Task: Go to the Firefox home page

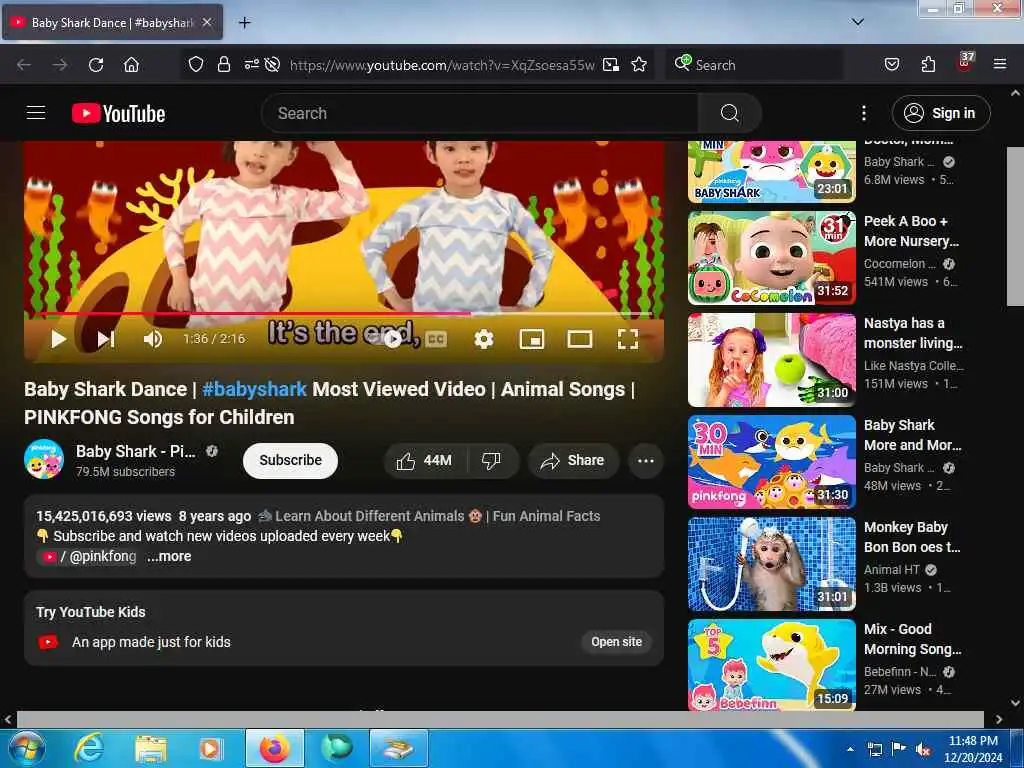Action: click(x=131, y=65)
